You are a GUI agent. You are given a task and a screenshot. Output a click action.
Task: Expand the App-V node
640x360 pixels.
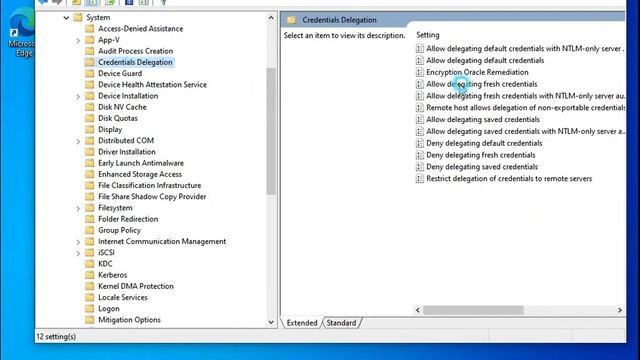[x=78, y=40]
